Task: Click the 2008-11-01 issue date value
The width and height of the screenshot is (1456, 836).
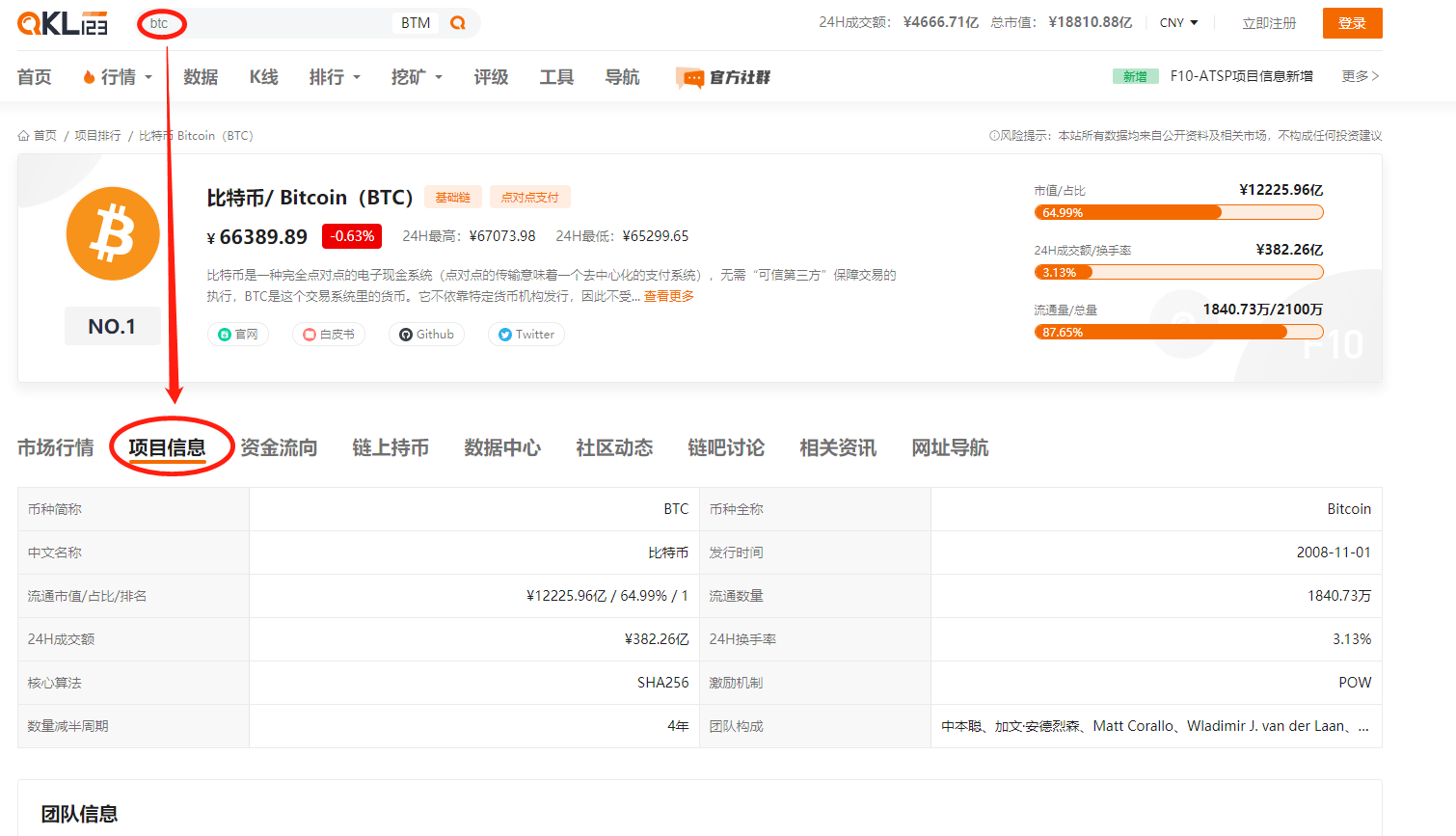Action: tap(1334, 553)
